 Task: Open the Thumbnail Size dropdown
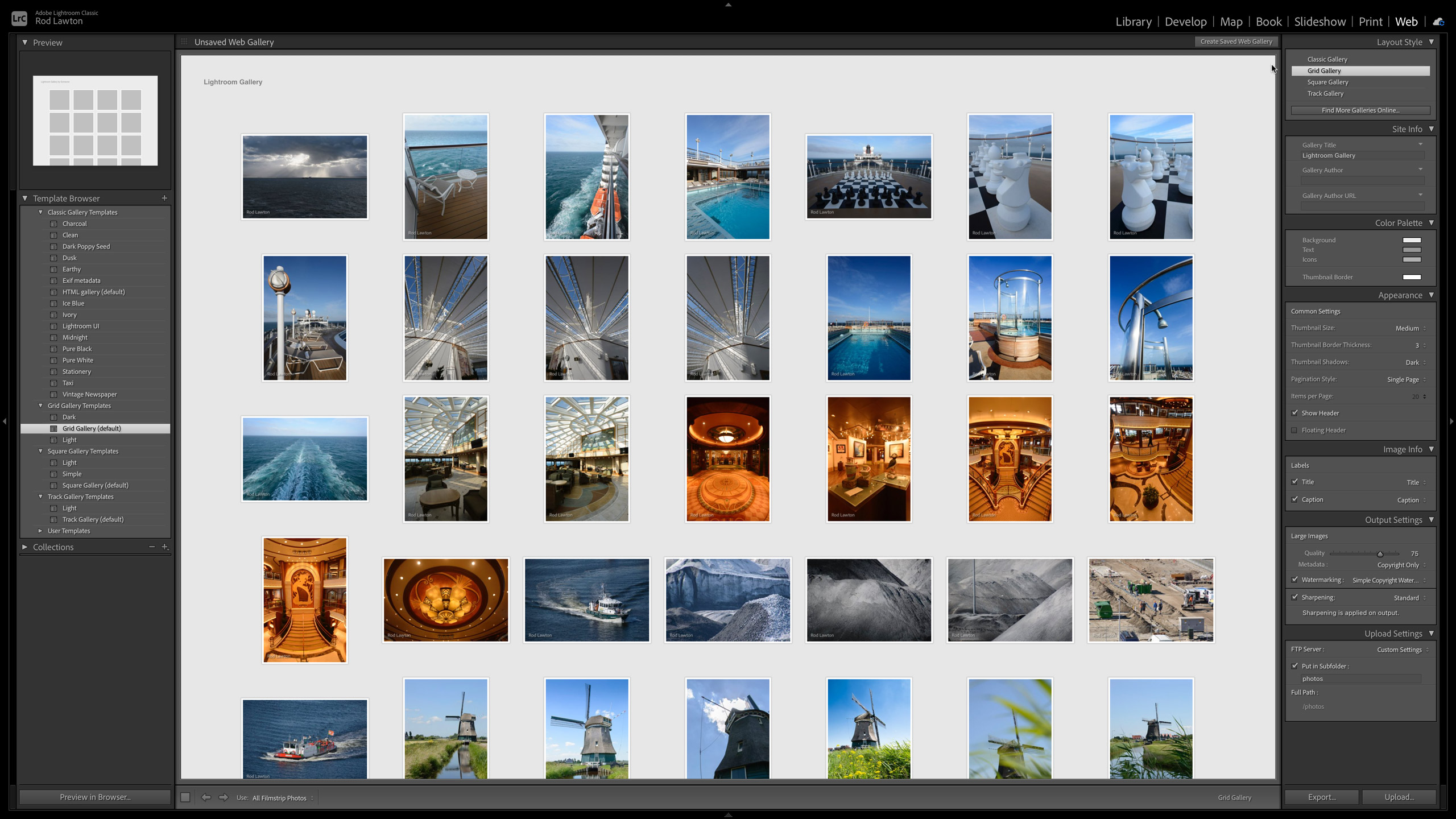[x=1411, y=328]
